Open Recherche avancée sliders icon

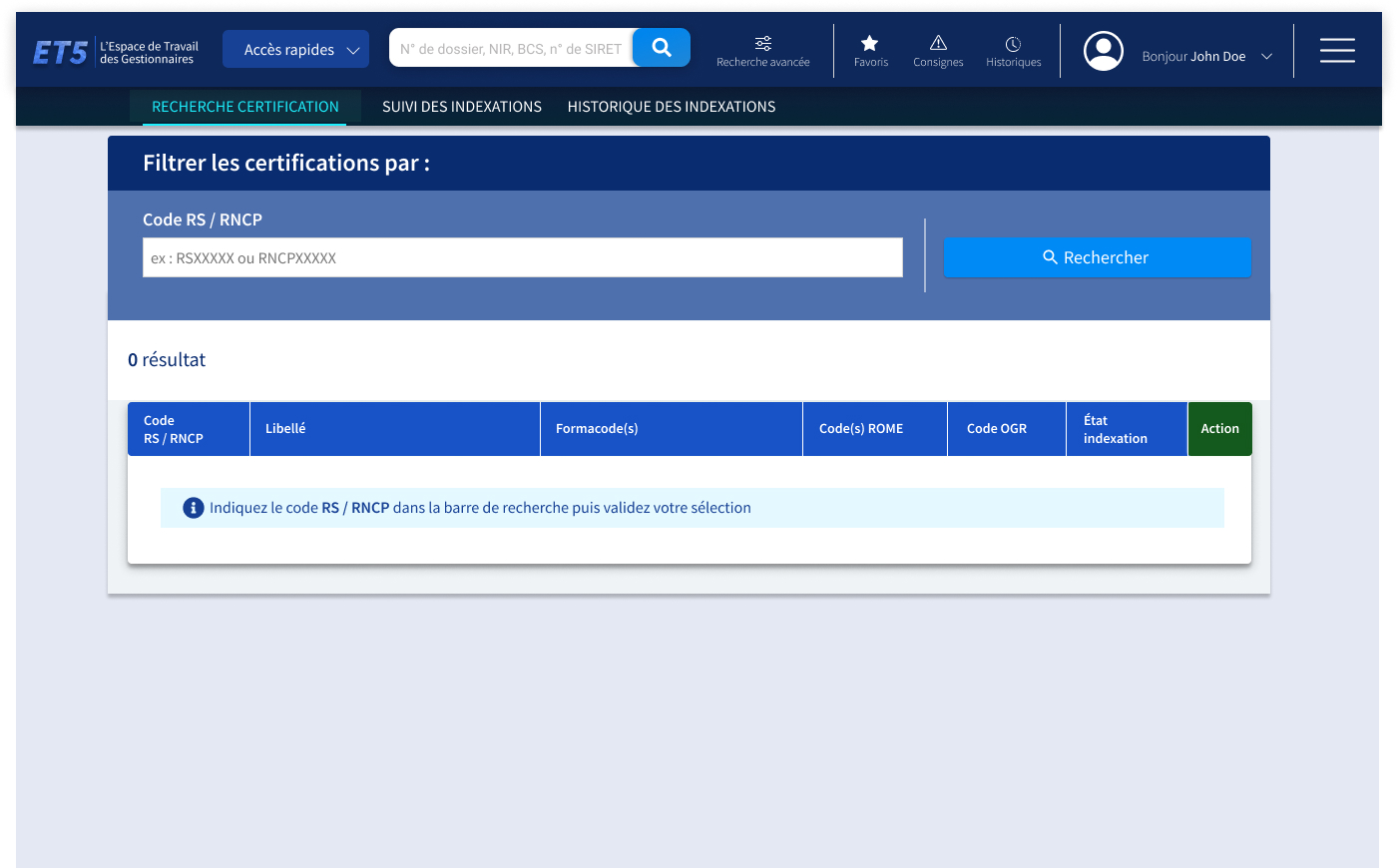tap(762, 44)
